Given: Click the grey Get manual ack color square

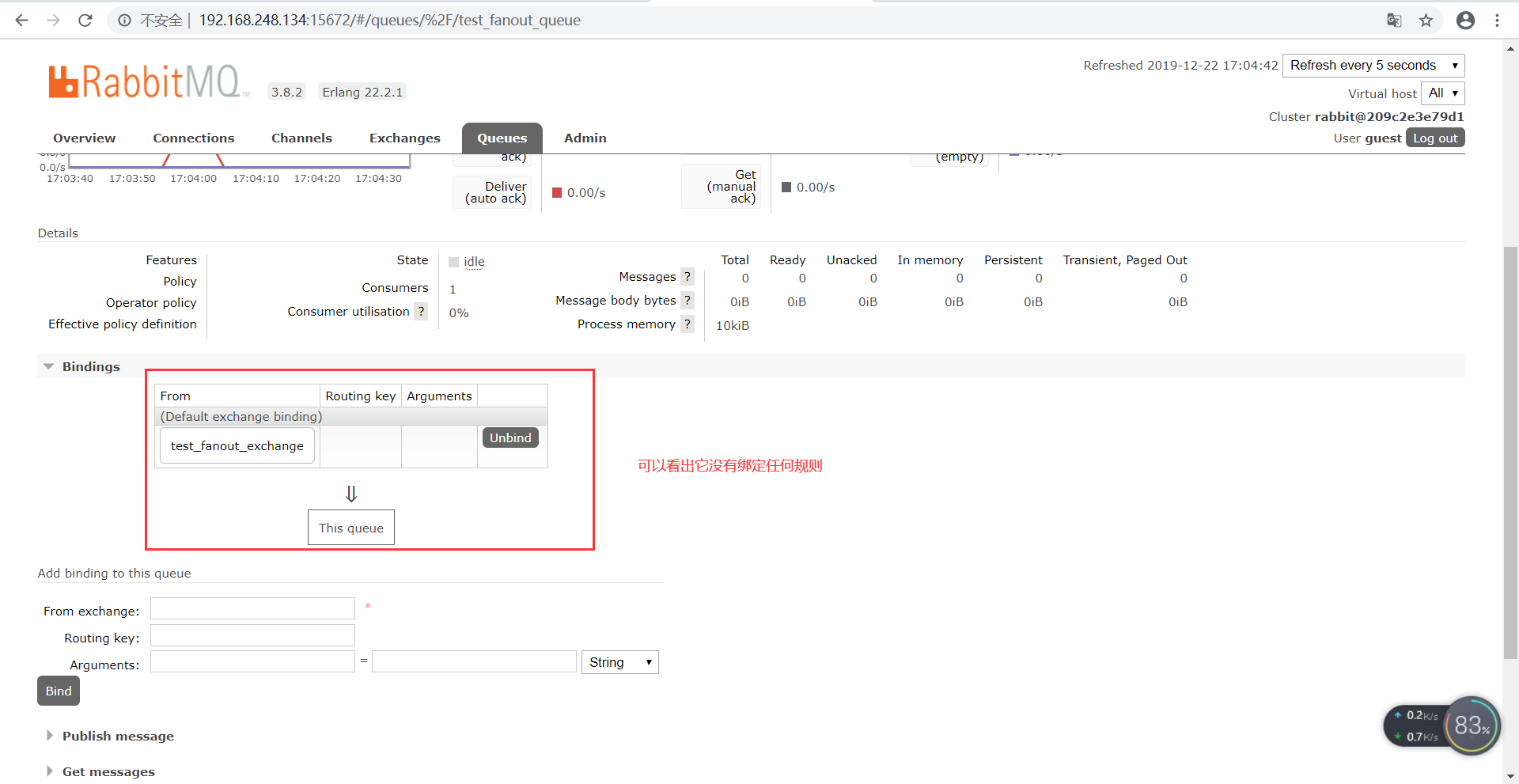Looking at the screenshot, I should [x=786, y=187].
